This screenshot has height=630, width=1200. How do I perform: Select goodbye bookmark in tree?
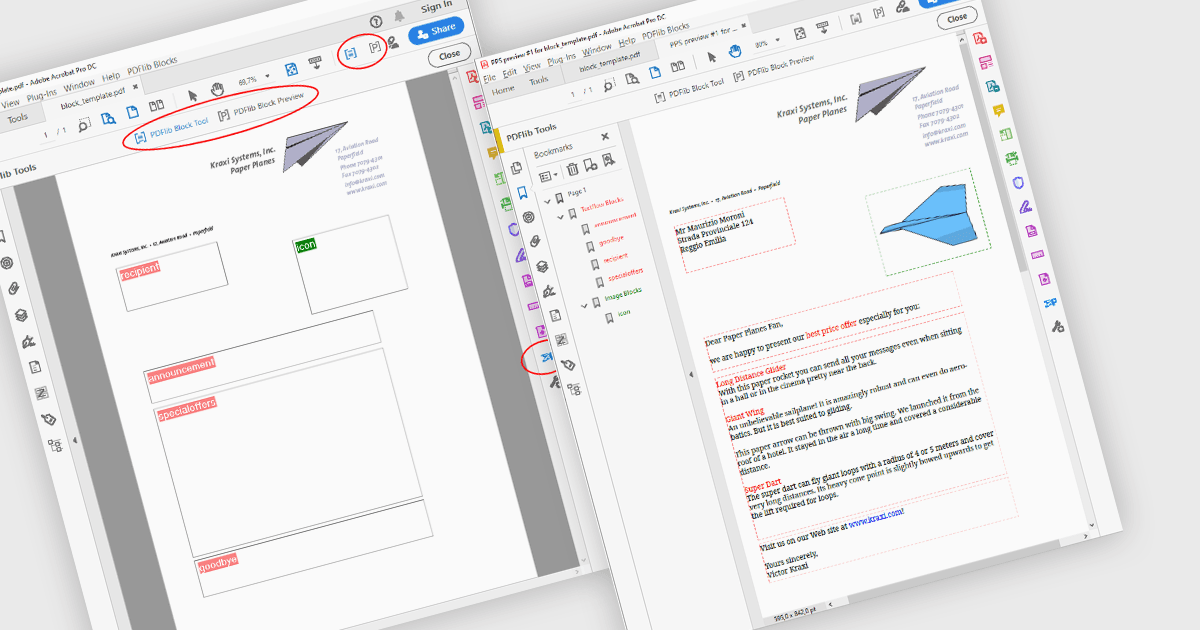point(611,241)
